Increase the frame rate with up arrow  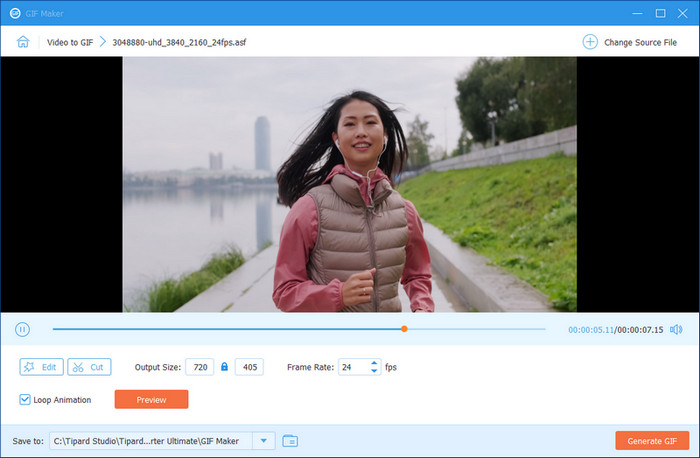(x=375, y=363)
